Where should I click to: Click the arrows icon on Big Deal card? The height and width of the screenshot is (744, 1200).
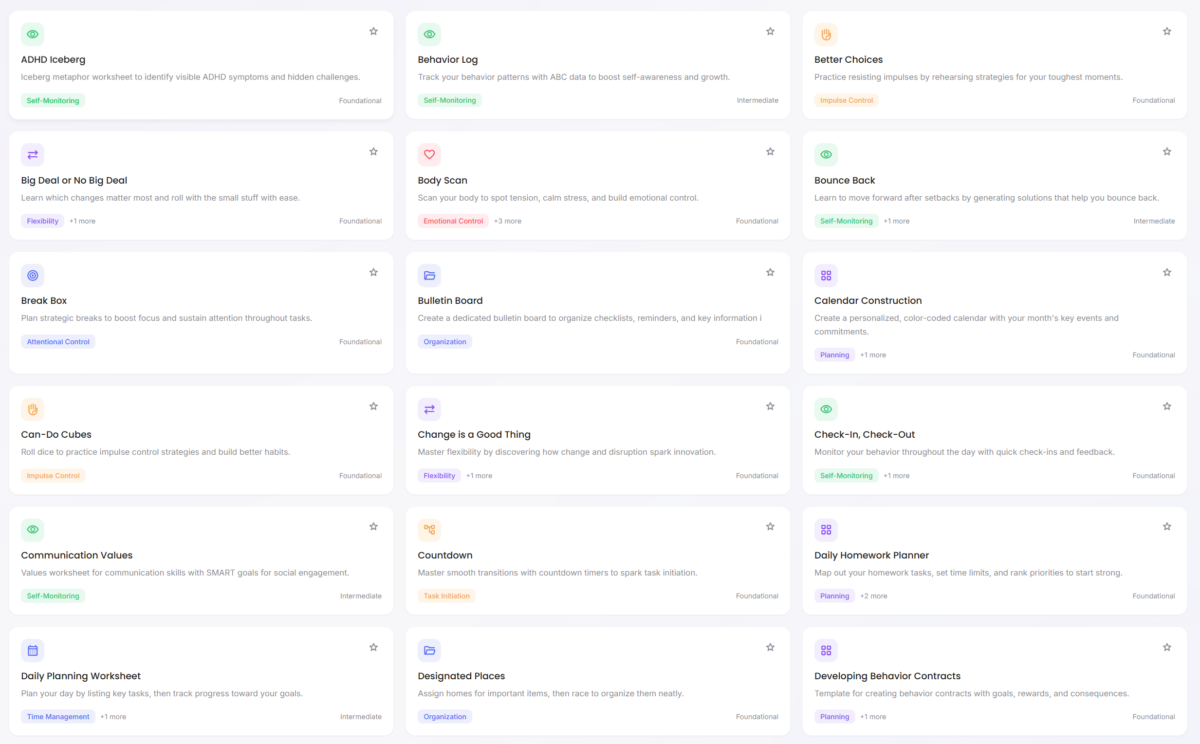point(33,155)
